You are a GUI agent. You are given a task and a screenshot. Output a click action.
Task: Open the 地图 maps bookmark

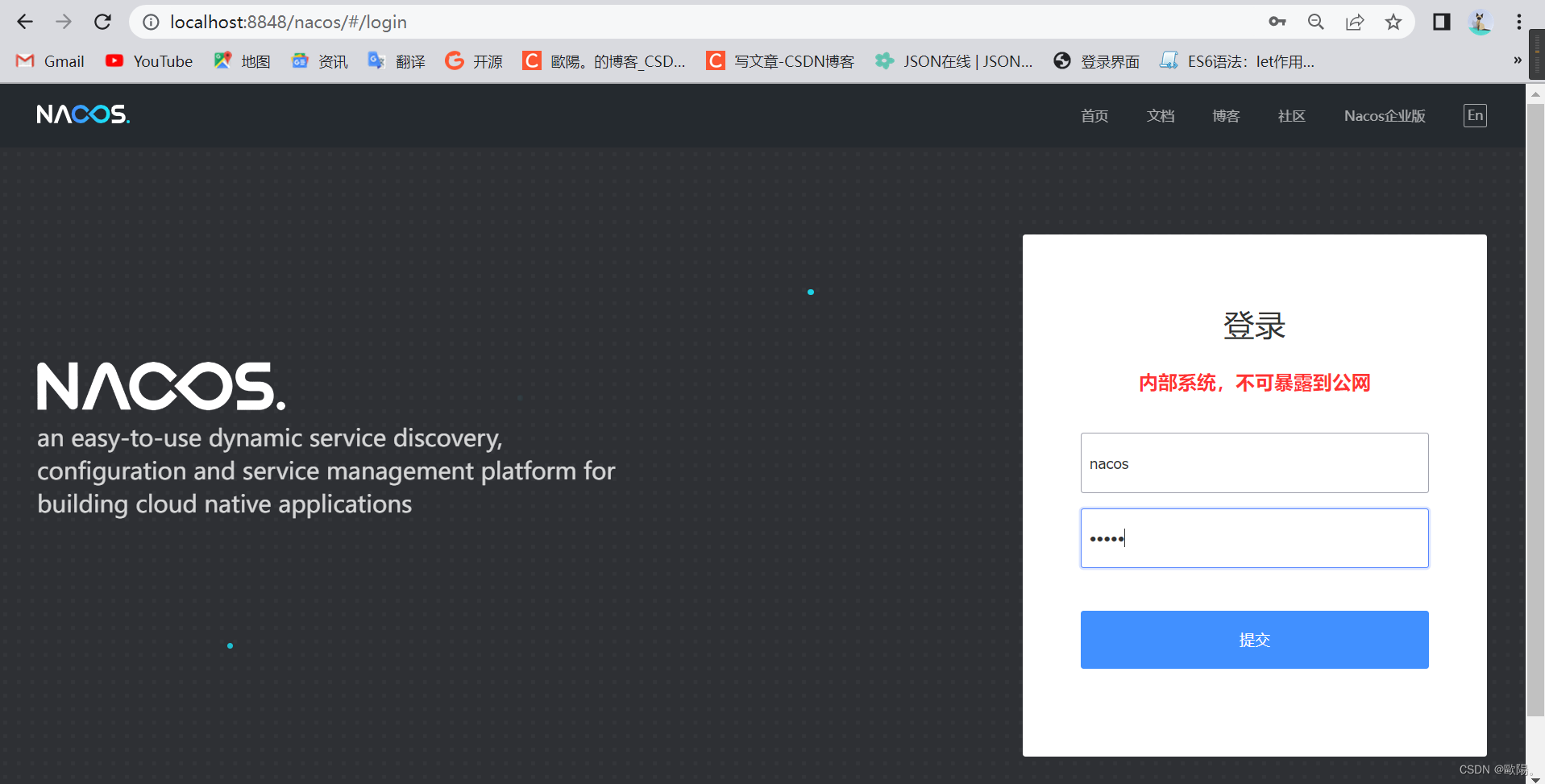pyautogui.click(x=242, y=61)
